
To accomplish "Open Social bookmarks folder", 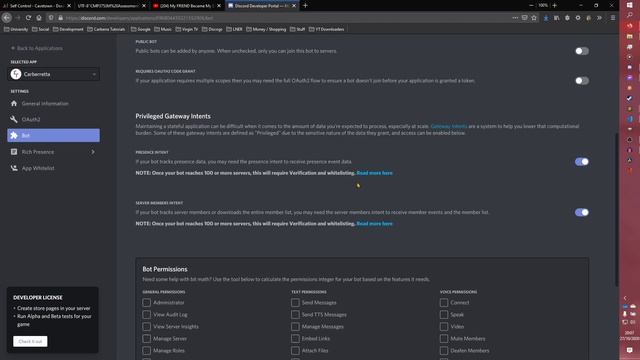I will point(40,29).
